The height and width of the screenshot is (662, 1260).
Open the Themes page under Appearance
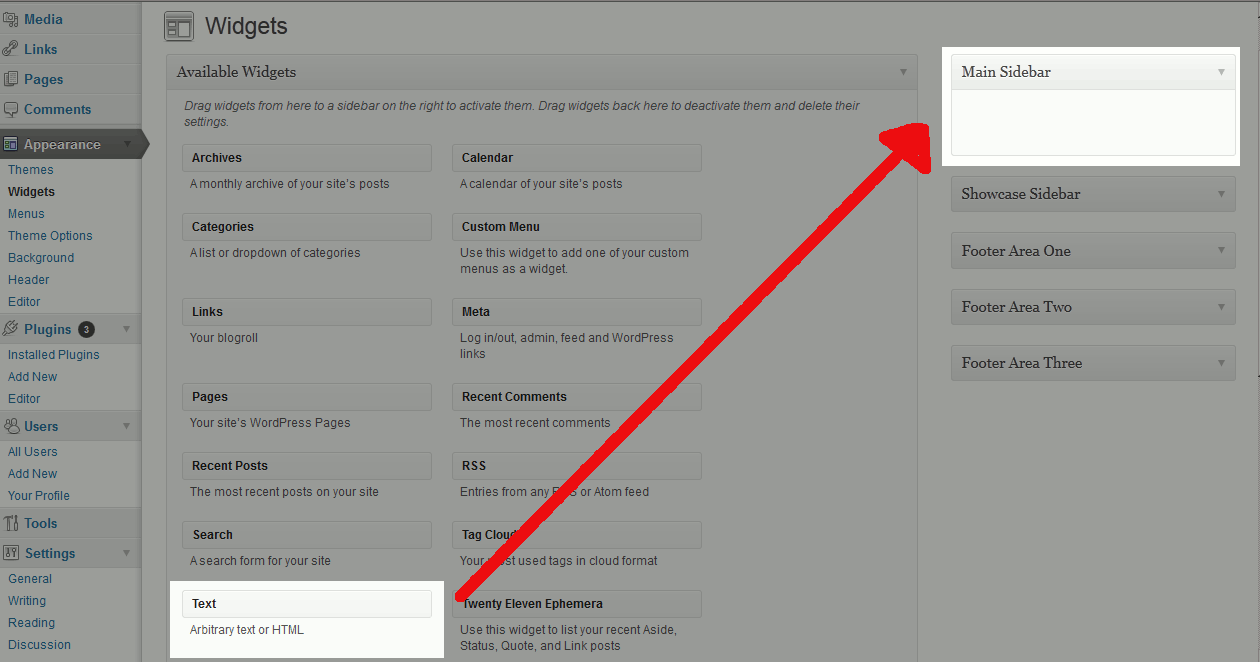pos(30,169)
